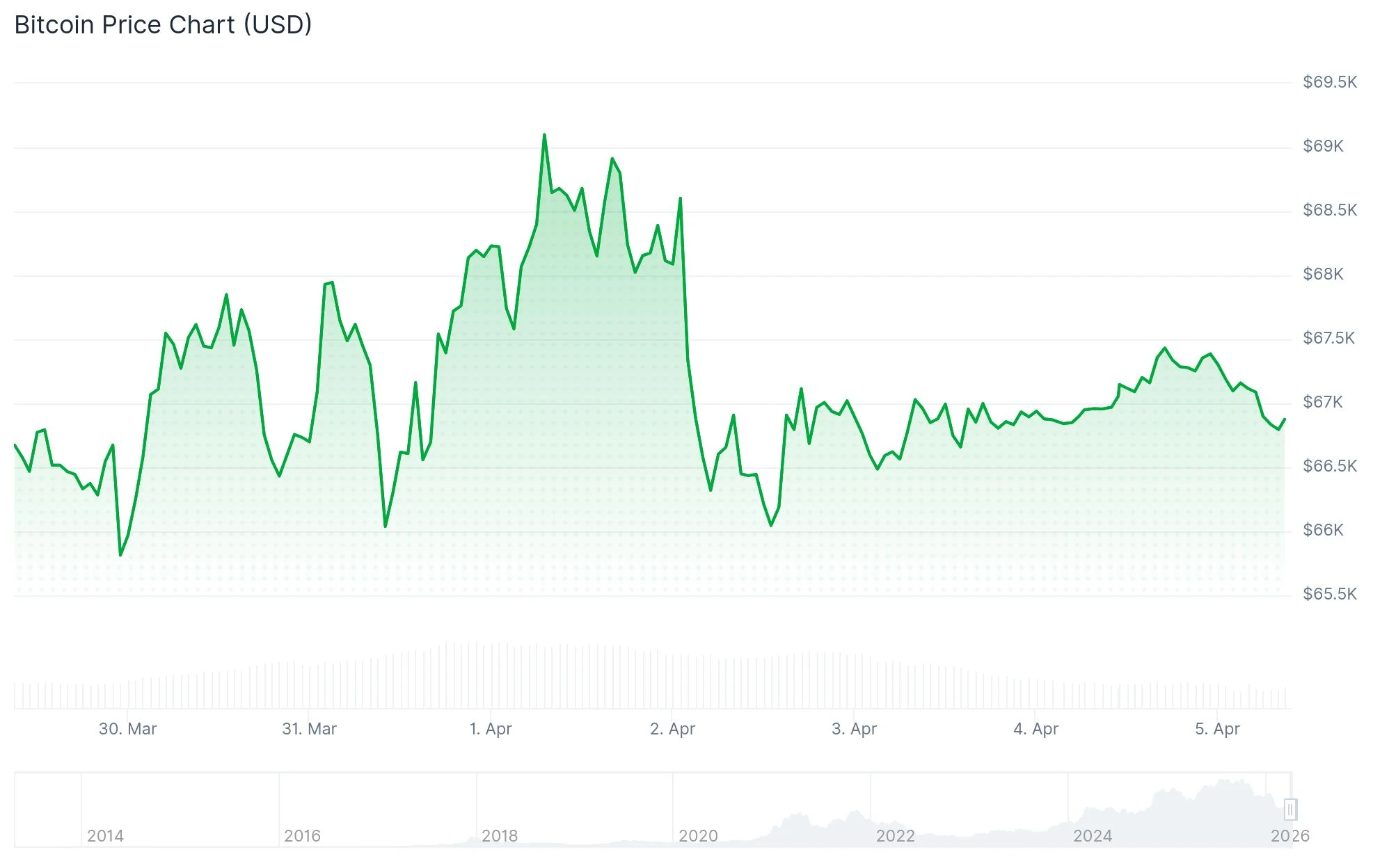Viewport: 1373px width, 868px height.
Task: Click the $69.5K price axis label
Action: pos(1329,82)
